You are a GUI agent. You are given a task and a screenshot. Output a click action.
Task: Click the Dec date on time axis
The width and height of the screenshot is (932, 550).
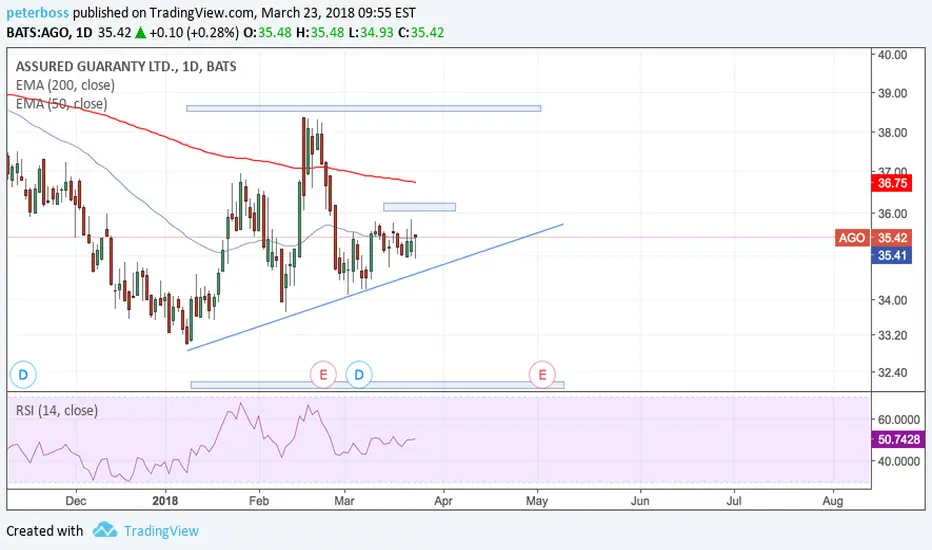pyautogui.click(x=75, y=501)
